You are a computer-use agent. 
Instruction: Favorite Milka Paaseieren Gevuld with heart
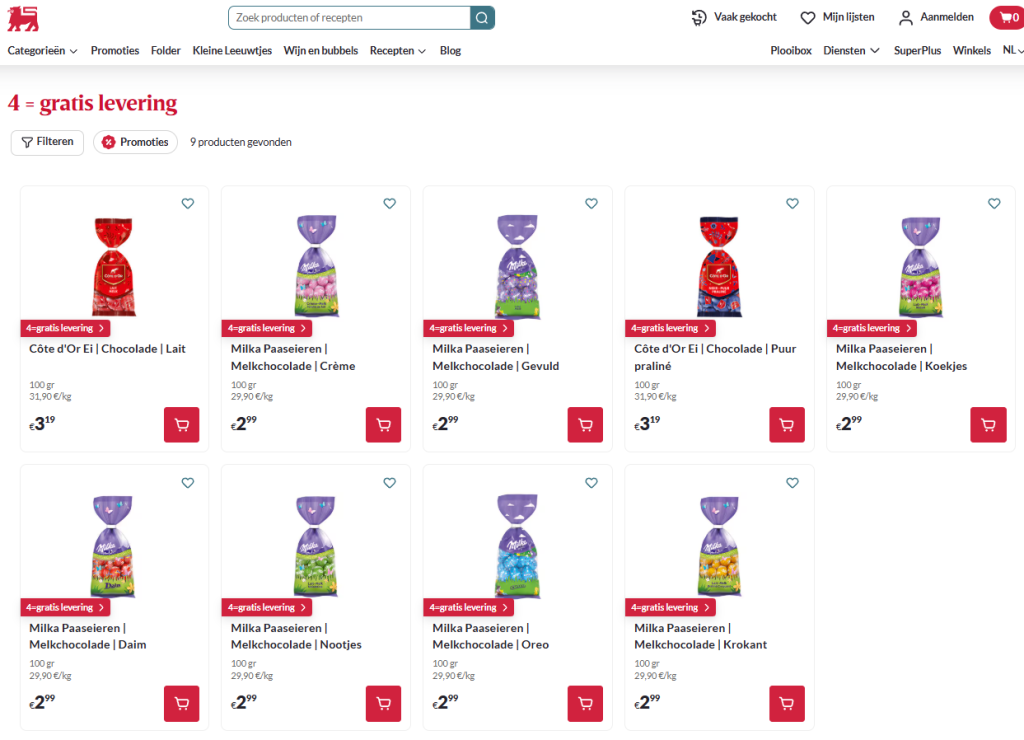click(592, 204)
